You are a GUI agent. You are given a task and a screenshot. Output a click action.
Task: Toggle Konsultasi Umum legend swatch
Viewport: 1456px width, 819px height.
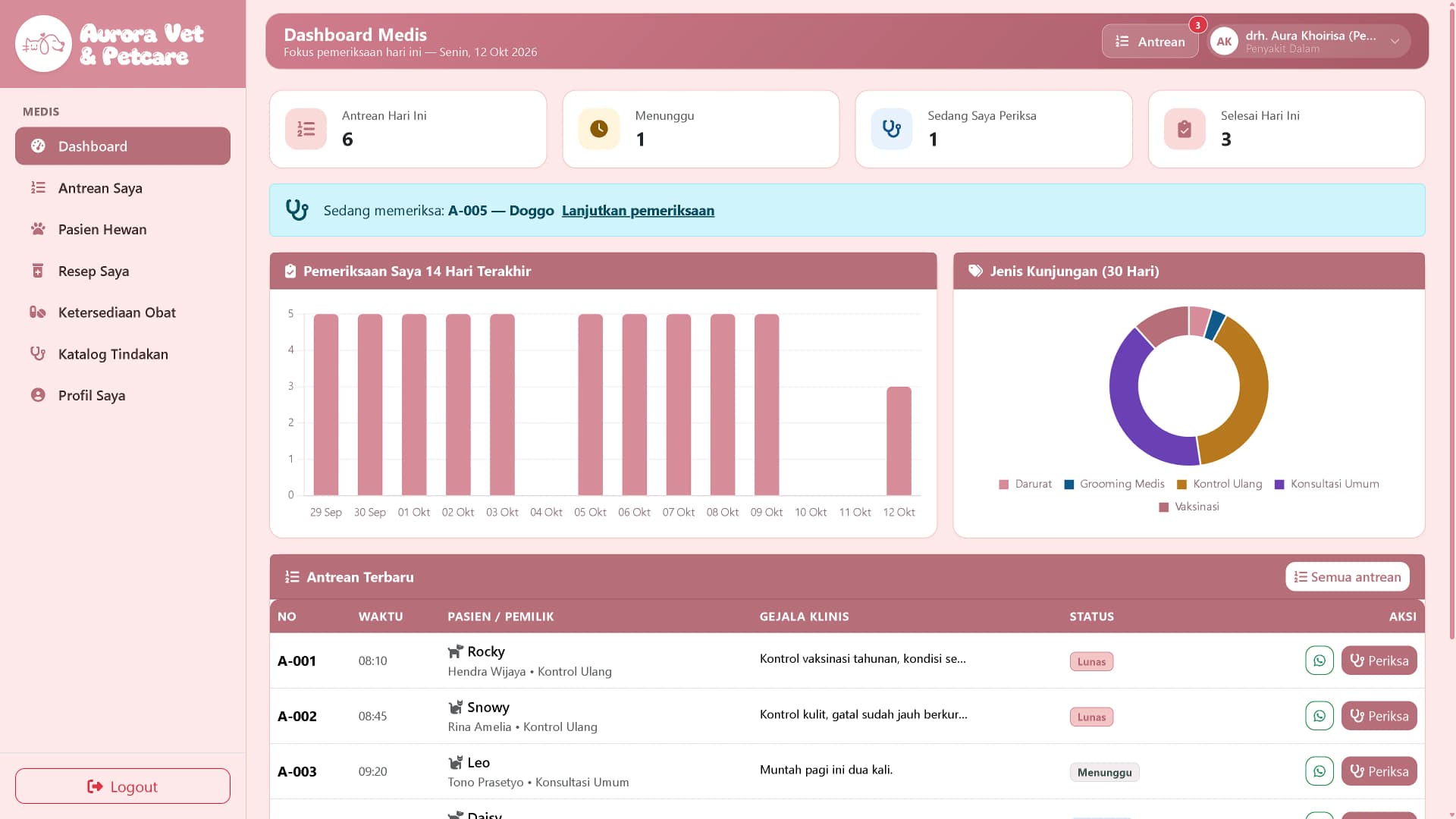click(x=1279, y=485)
